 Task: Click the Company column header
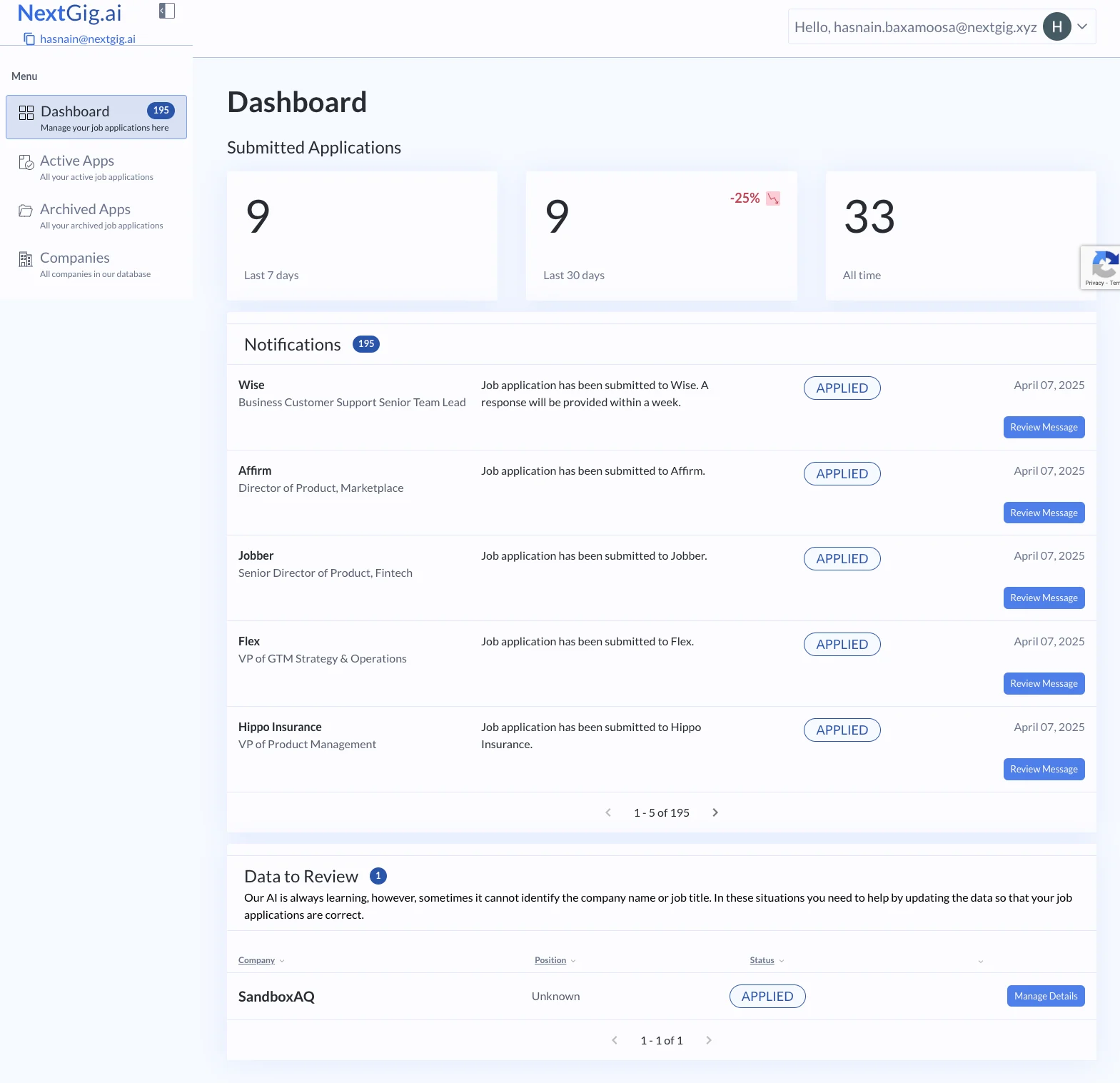tap(256, 960)
